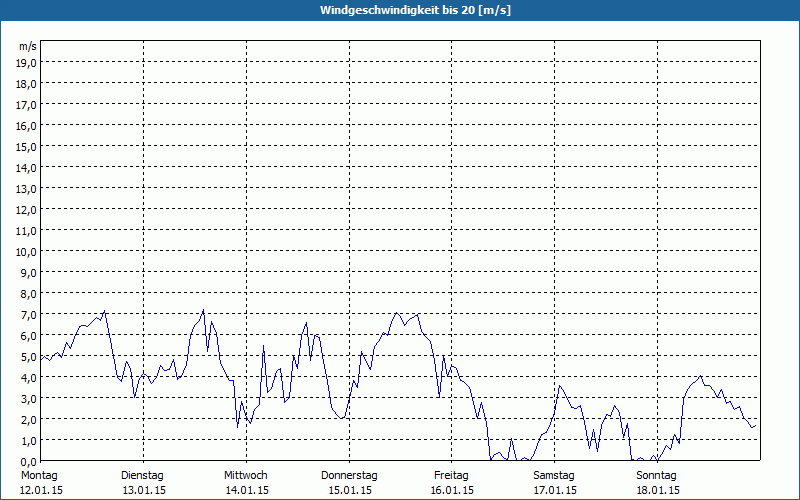Click the 'Sonntag' day label
800x500 pixels.
(656, 476)
